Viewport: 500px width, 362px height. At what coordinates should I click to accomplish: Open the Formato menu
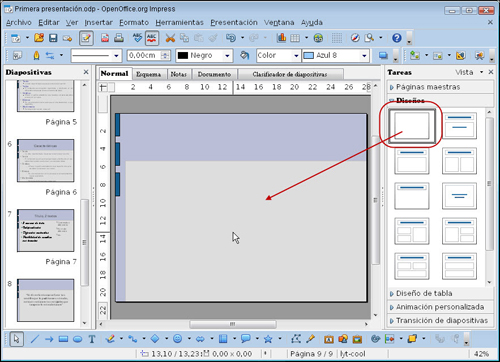coord(134,22)
